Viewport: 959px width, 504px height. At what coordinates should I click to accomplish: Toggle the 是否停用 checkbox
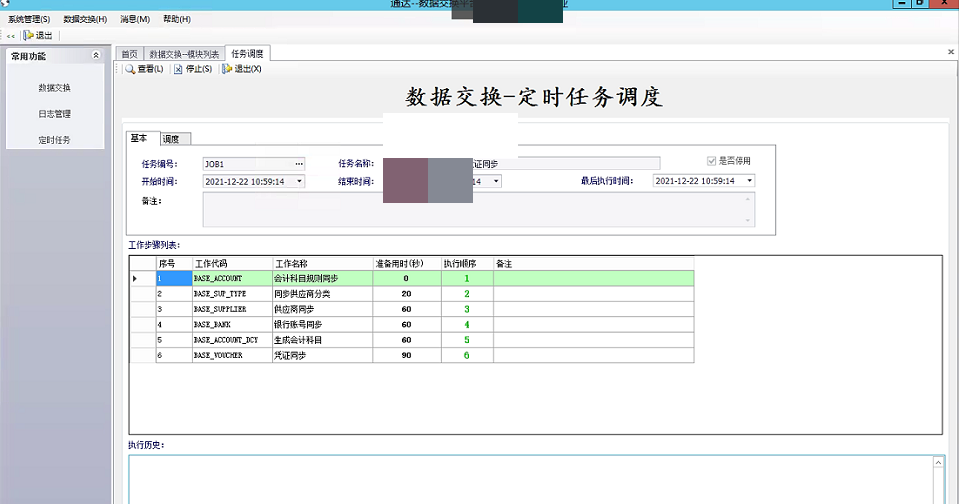(711, 160)
